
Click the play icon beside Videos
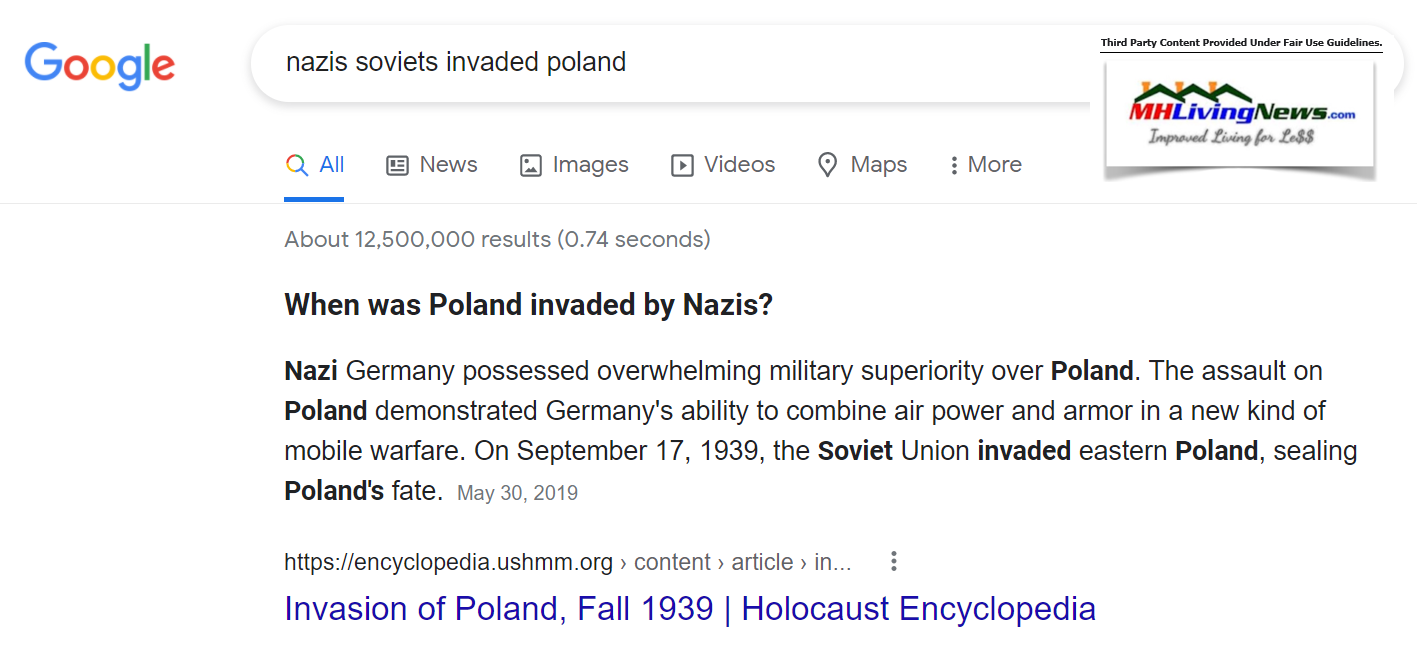(682, 165)
